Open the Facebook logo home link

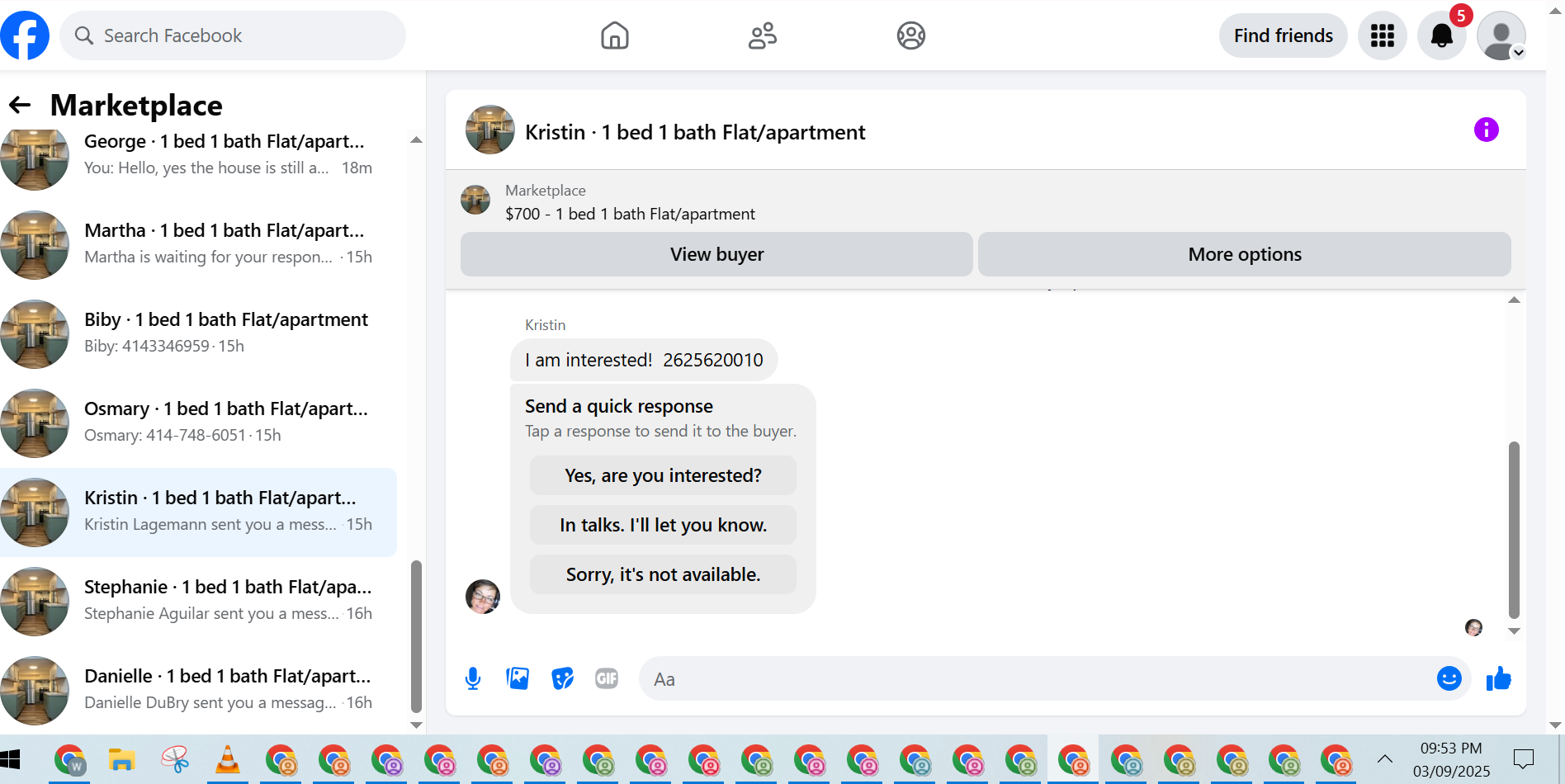(25, 35)
